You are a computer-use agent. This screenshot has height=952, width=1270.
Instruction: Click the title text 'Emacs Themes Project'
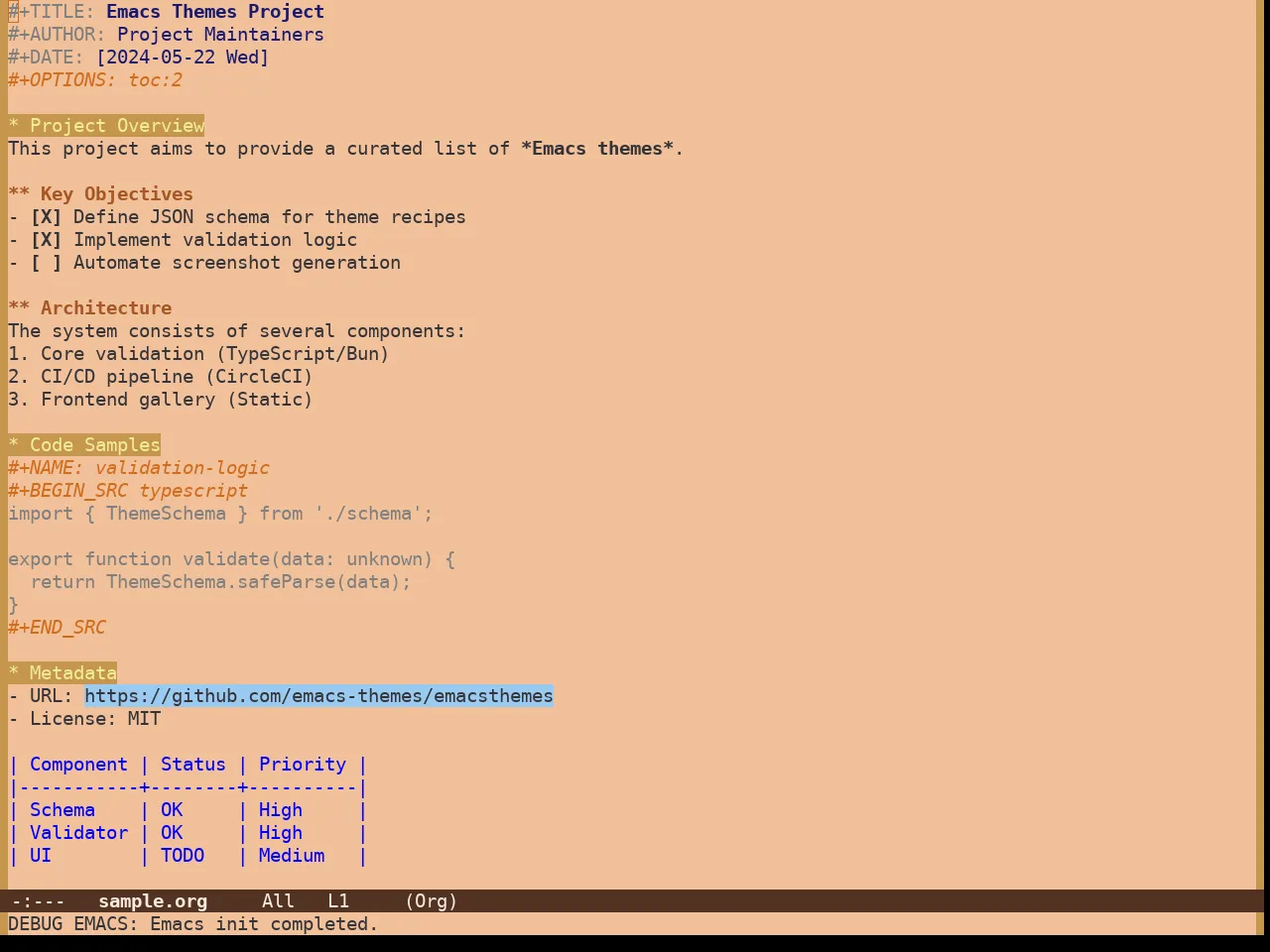click(215, 12)
